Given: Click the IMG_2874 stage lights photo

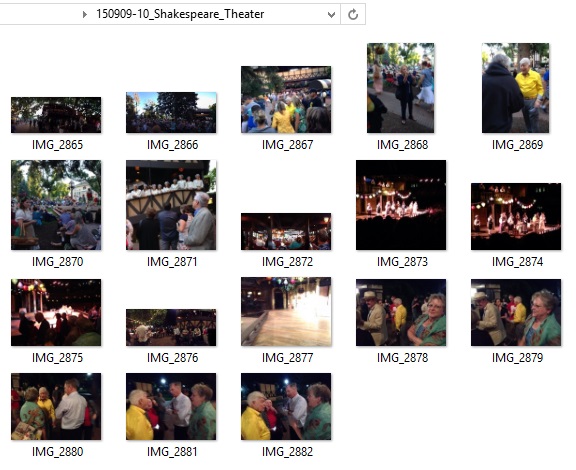Looking at the screenshot, I should pos(516,217).
